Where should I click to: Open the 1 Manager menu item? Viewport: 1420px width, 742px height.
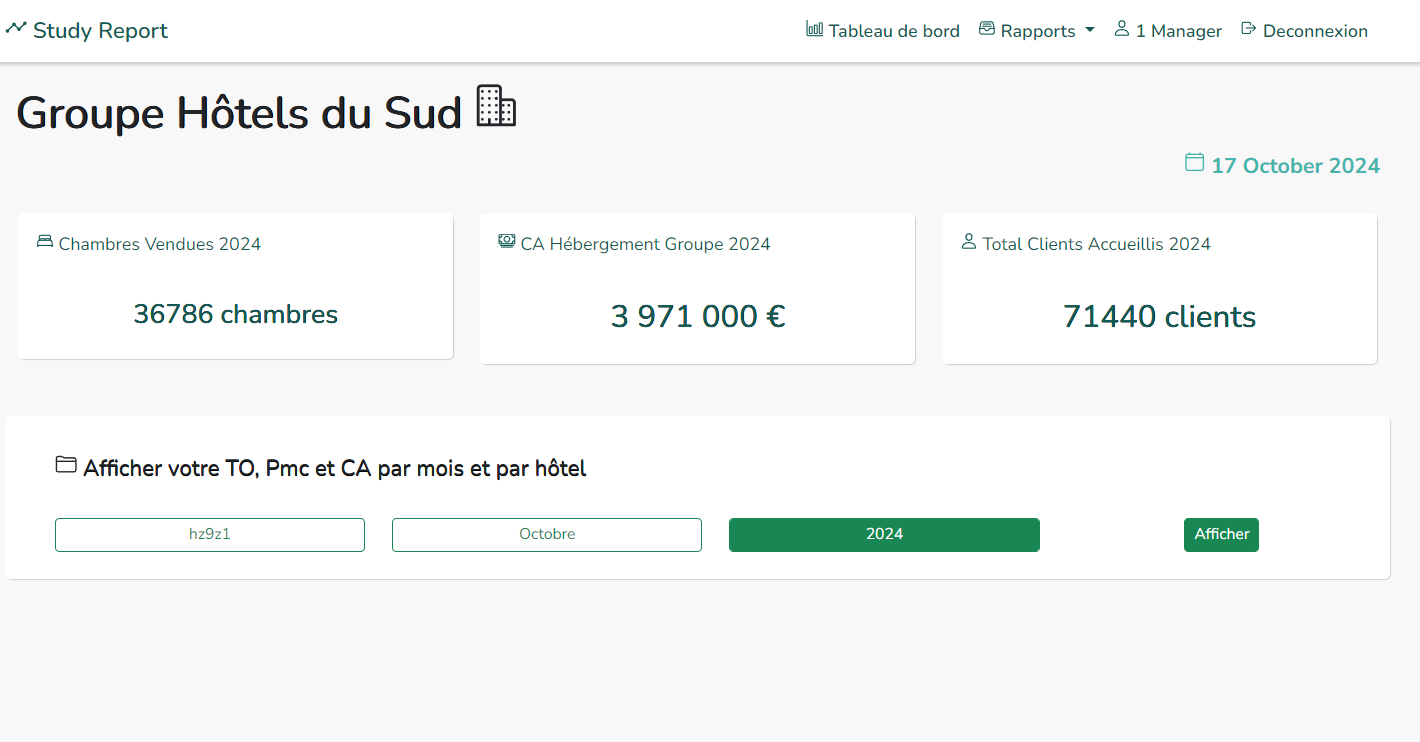coord(1178,31)
